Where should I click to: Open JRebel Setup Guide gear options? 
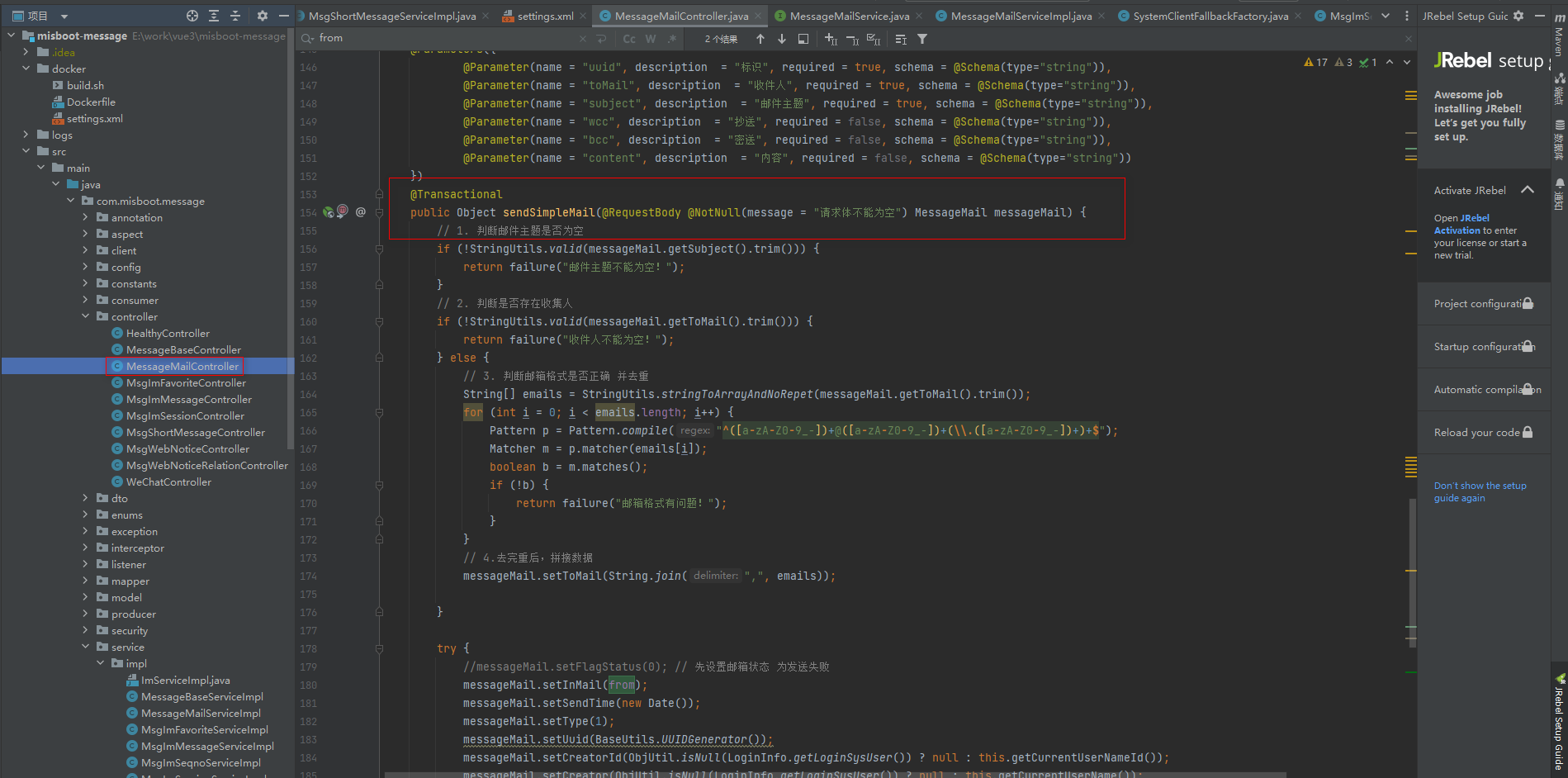[1518, 16]
